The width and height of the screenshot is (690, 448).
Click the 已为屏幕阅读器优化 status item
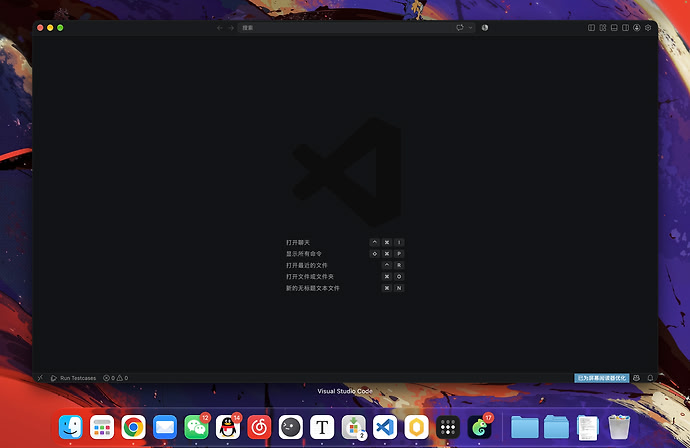click(x=602, y=378)
